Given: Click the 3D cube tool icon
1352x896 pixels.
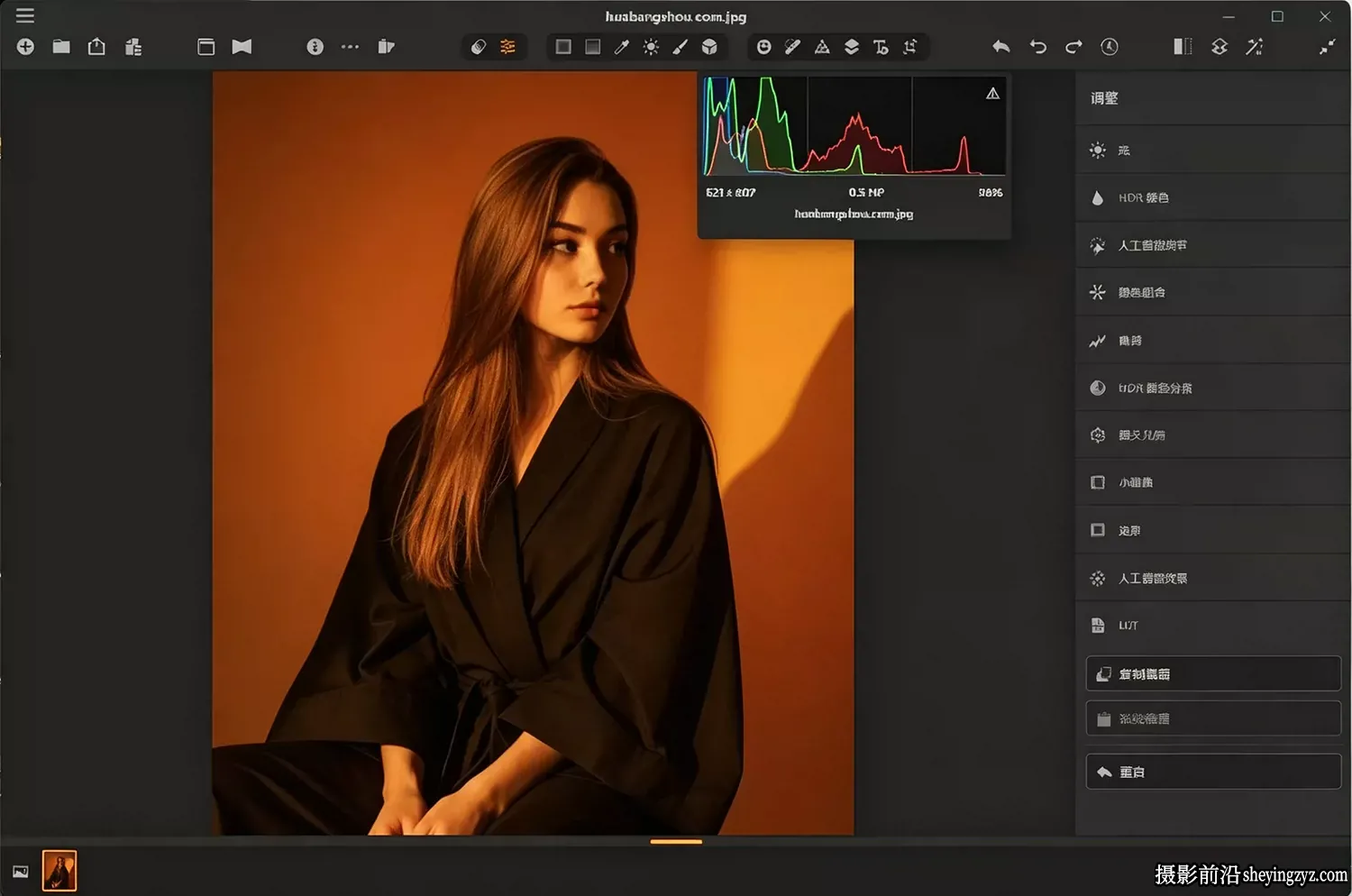Looking at the screenshot, I should pos(710,47).
